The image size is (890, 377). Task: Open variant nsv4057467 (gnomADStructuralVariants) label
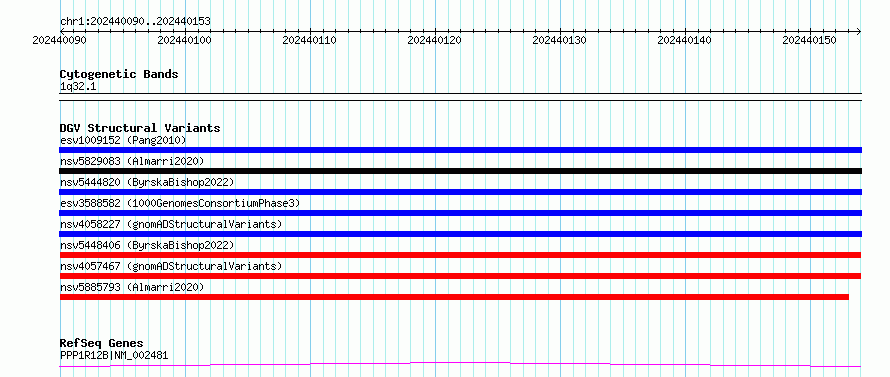click(171, 266)
